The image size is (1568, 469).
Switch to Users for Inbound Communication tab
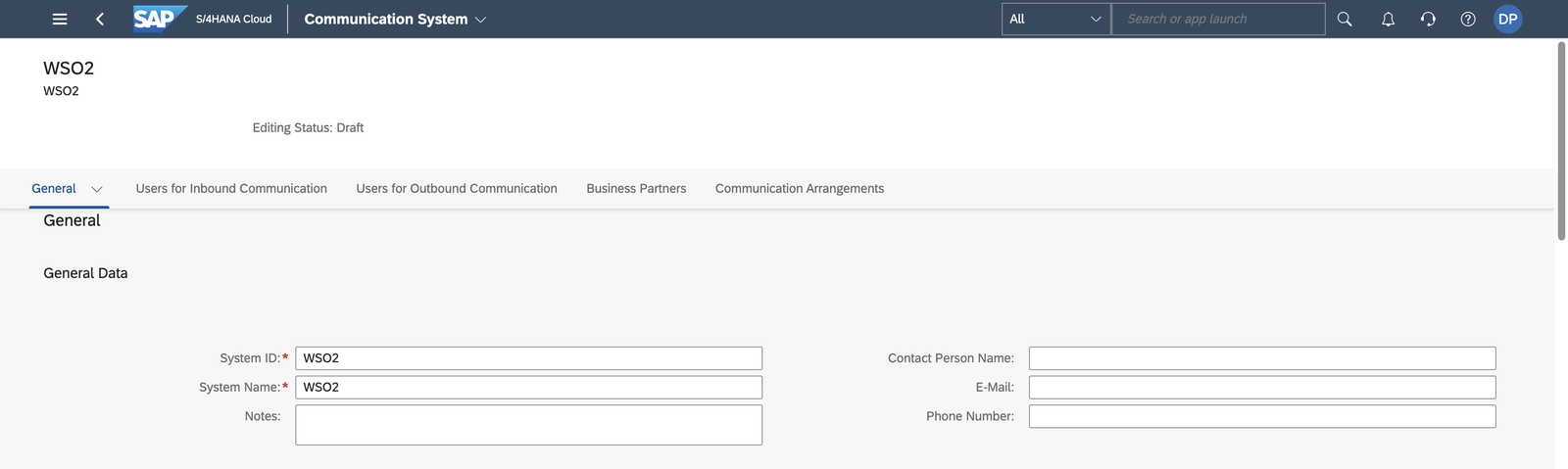click(231, 188)
